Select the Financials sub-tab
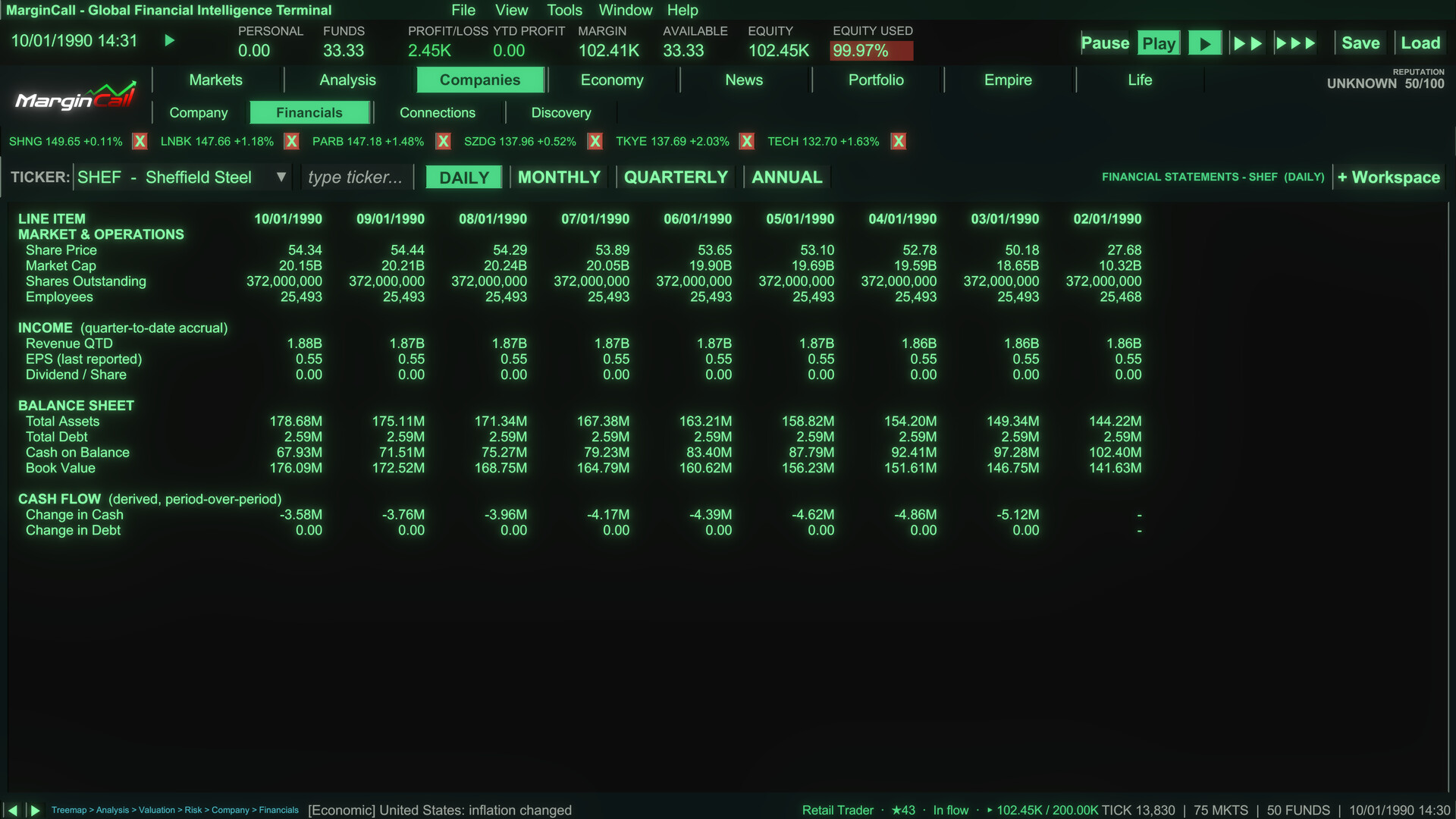The image size is (1456, 819). point(309,112)
